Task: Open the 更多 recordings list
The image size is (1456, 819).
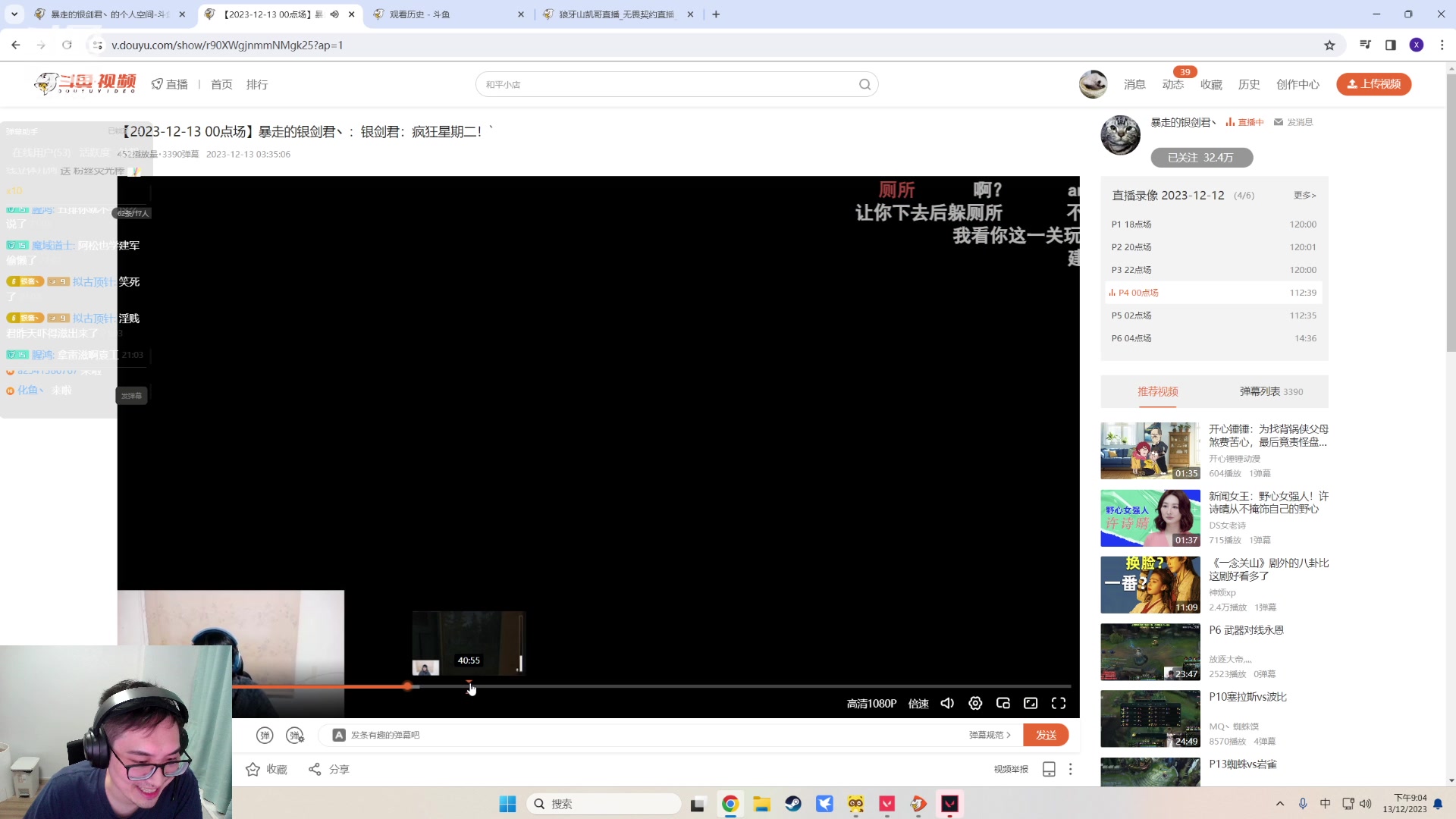Action: click(x=1304, y=195)
